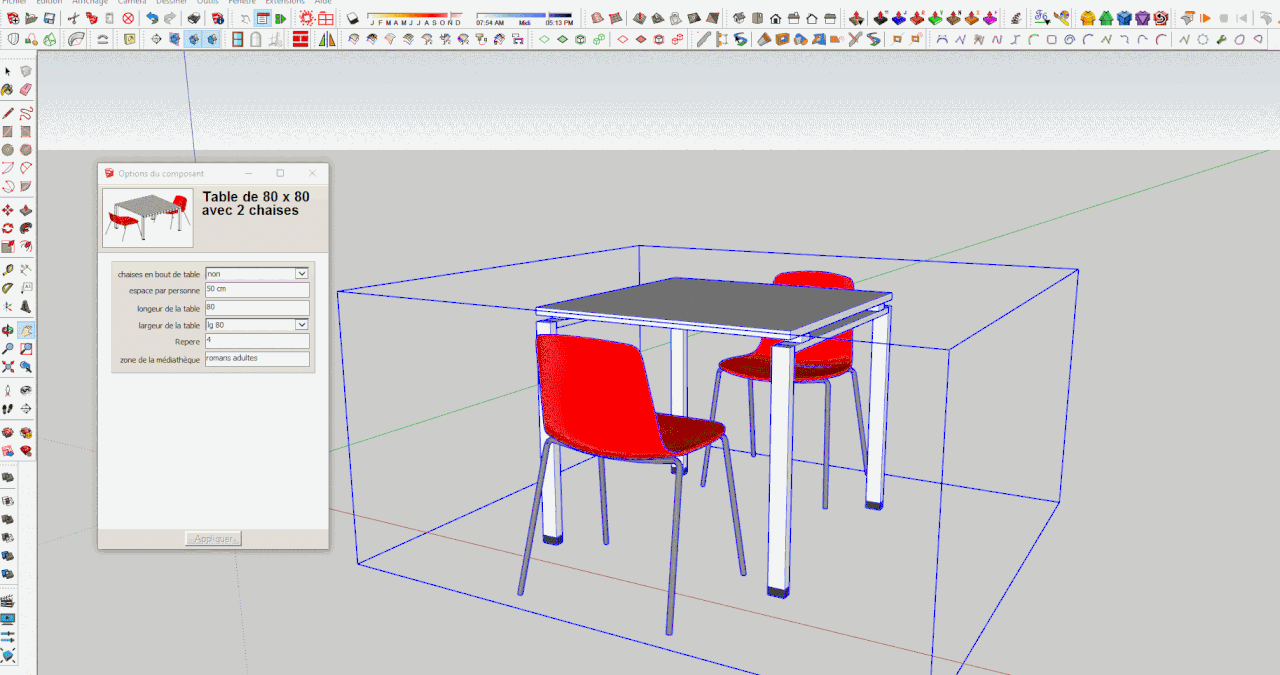Image resolution: width=1280 pixels, height=675 pixels.
Task: Click the purple gem icon
Action: click(x=1142, y=18)
